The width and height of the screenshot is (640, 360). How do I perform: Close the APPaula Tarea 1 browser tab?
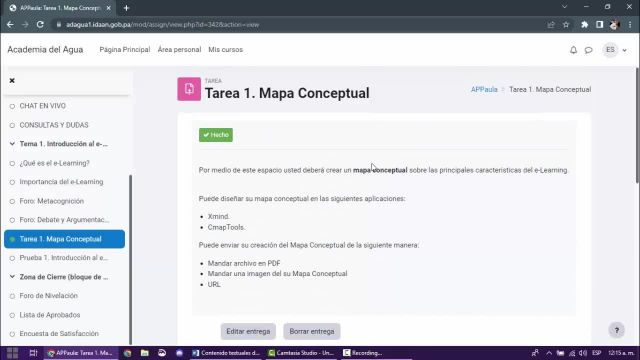[x=108, y=8]
